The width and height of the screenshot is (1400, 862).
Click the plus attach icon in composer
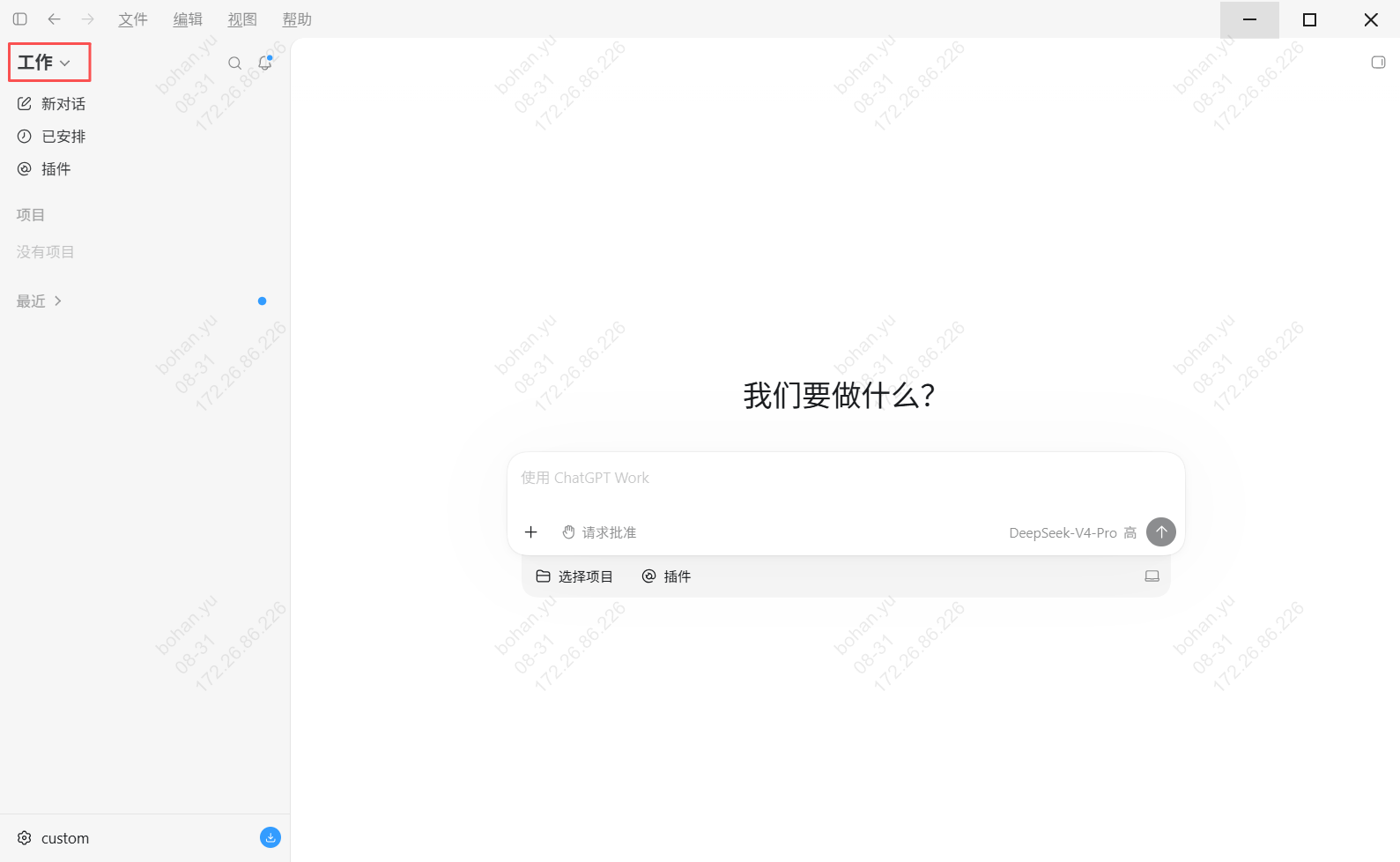click(x=531, y=532)
